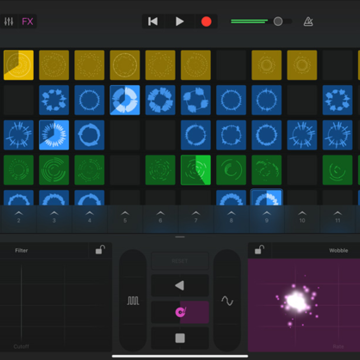
Task: Trigger column 10 with its arrow
Action: pos(302,217)
